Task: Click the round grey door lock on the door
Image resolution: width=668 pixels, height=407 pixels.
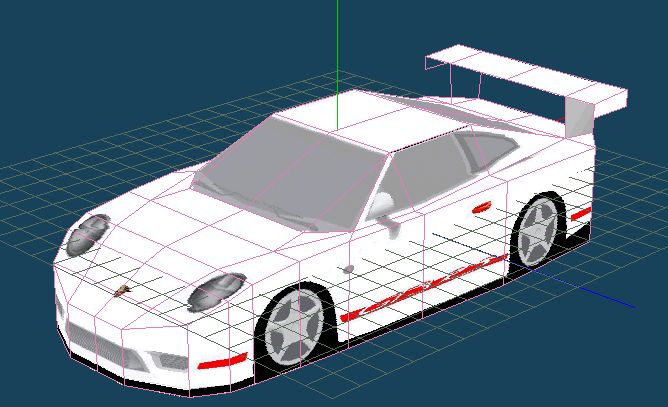Action: [348, 269]
